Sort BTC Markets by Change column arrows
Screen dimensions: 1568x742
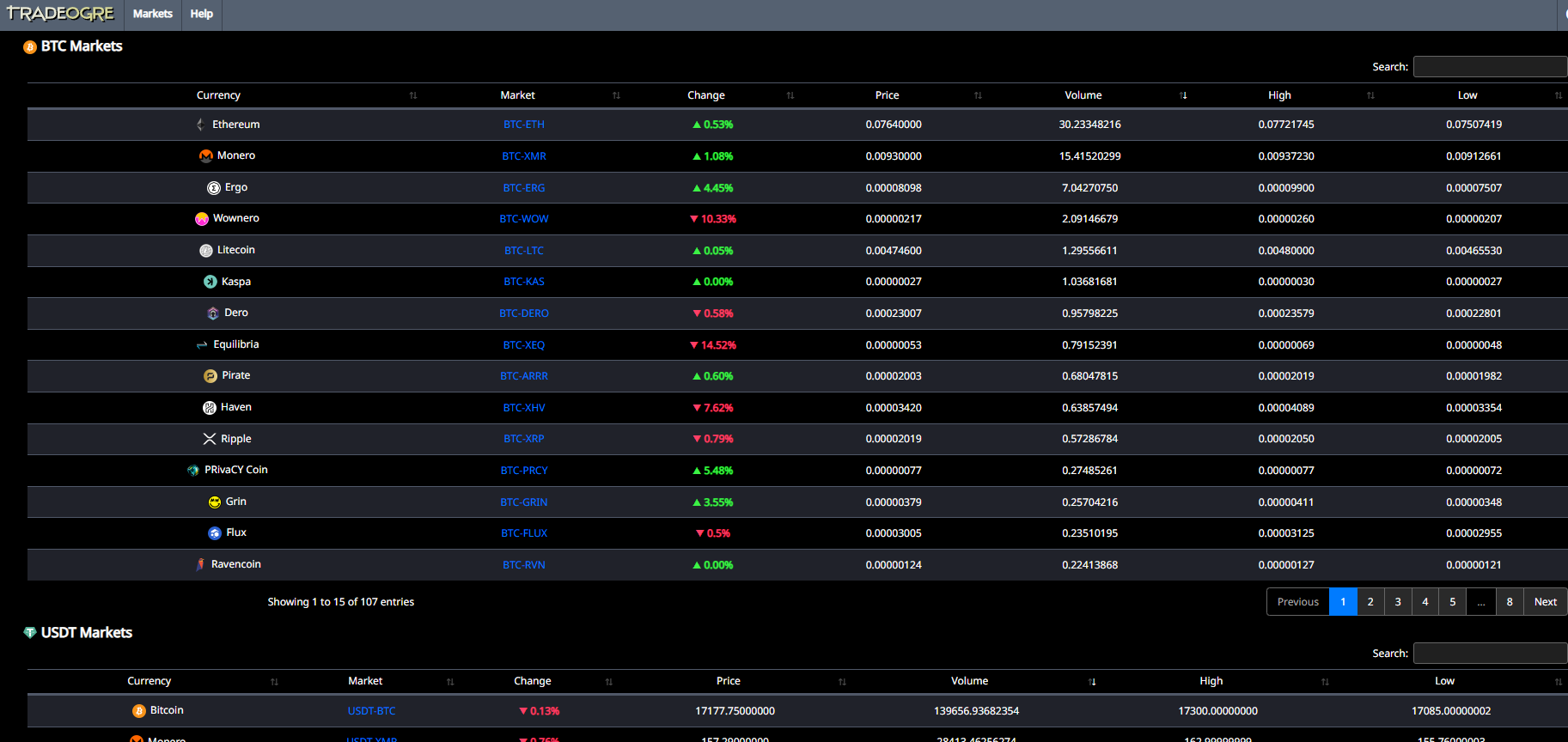click(x=790, y=95)
